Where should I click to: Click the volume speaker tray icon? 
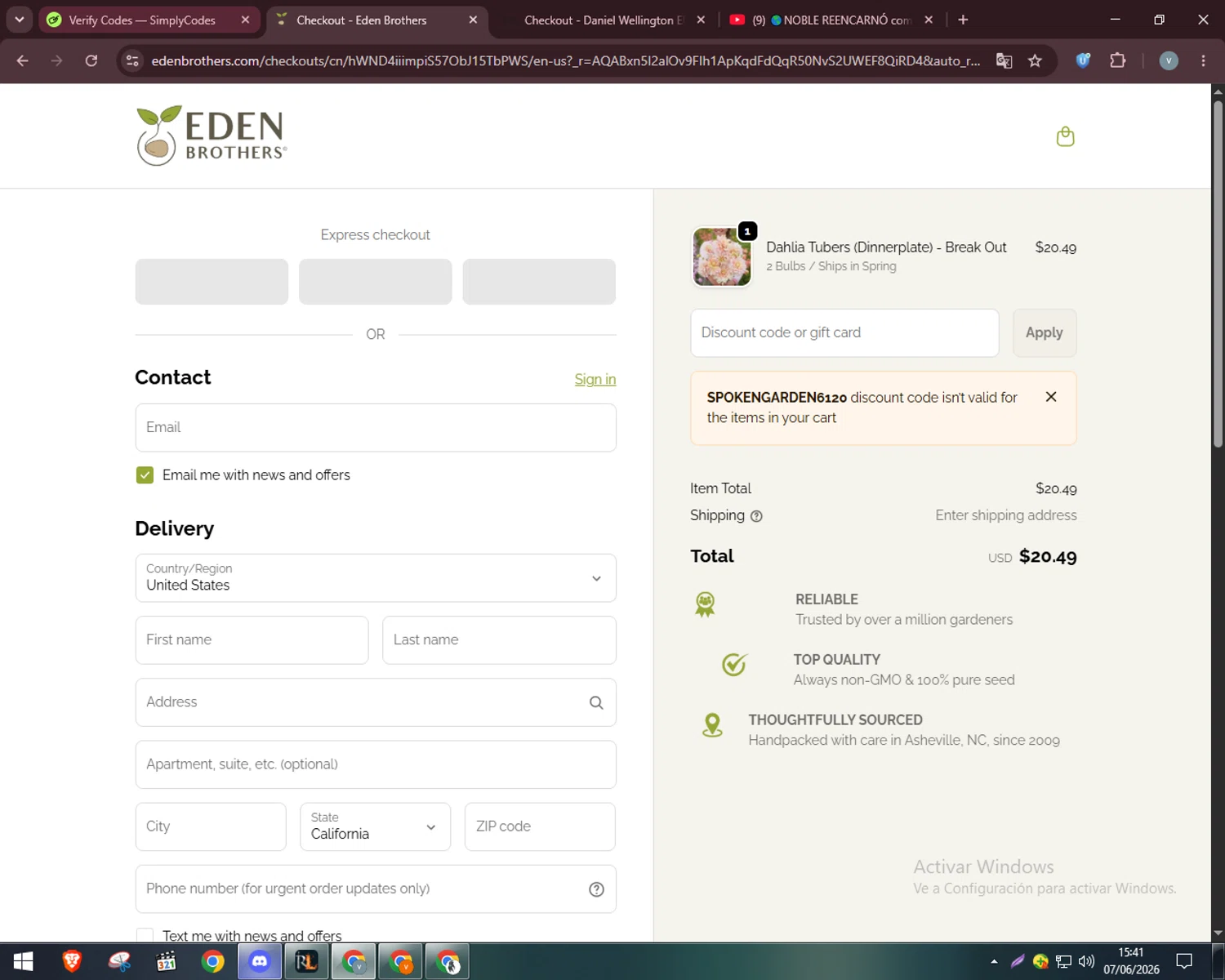(x=1086, y=961)
